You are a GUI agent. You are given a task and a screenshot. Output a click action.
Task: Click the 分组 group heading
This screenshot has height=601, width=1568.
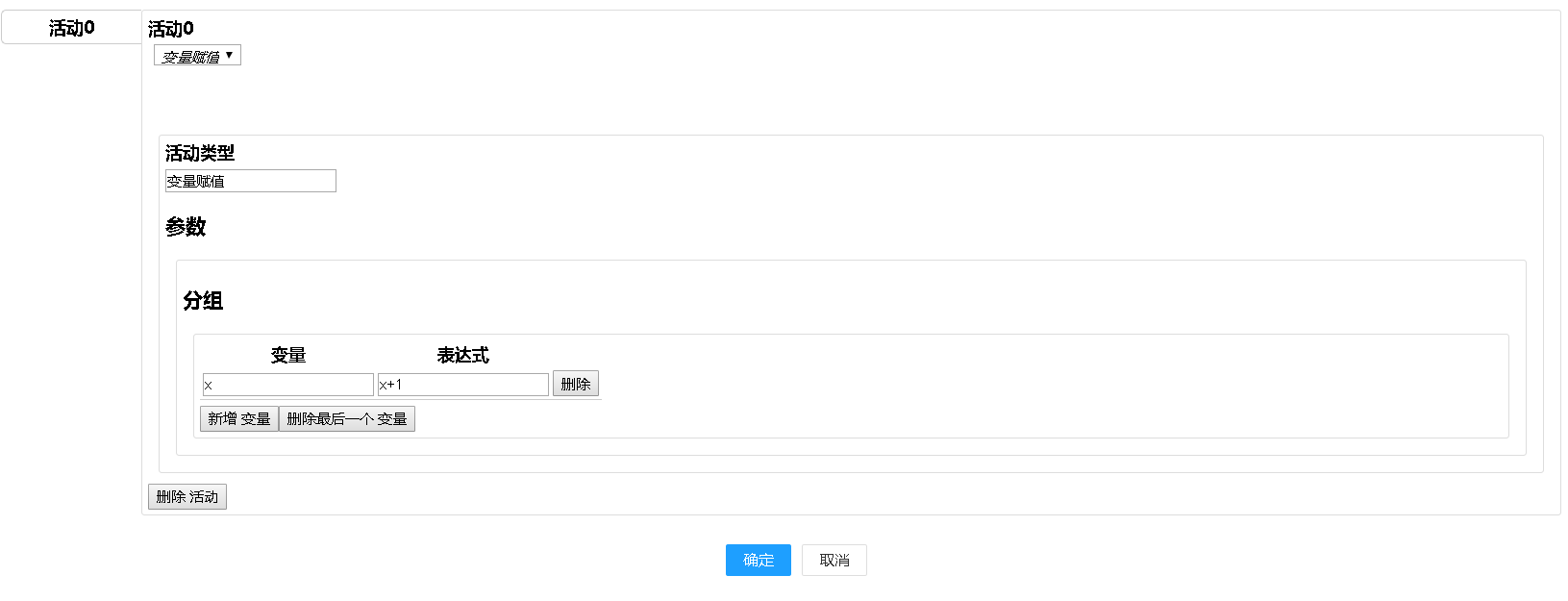click(203, 300)
